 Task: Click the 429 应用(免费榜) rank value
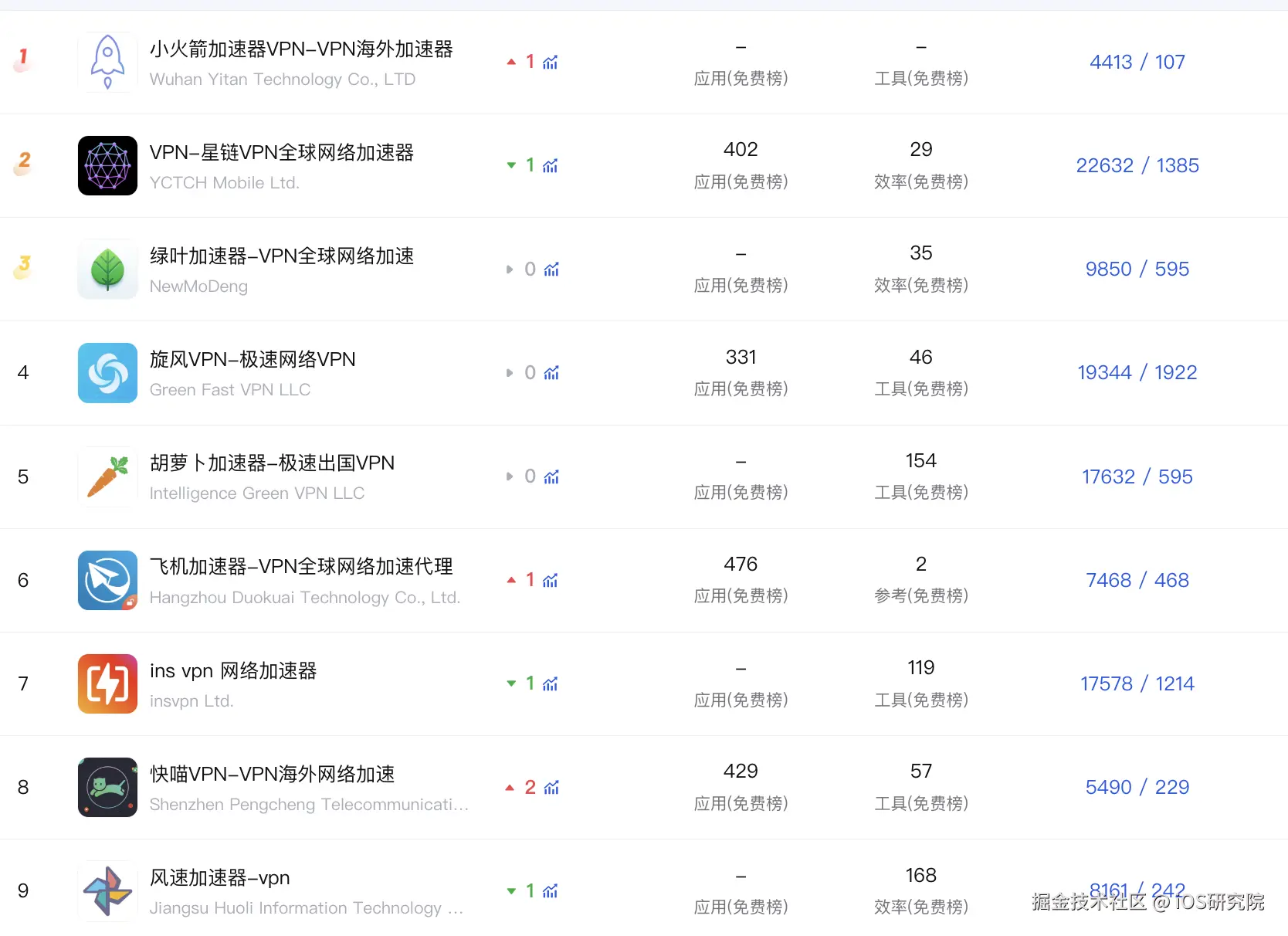click(x=741, y=771)
